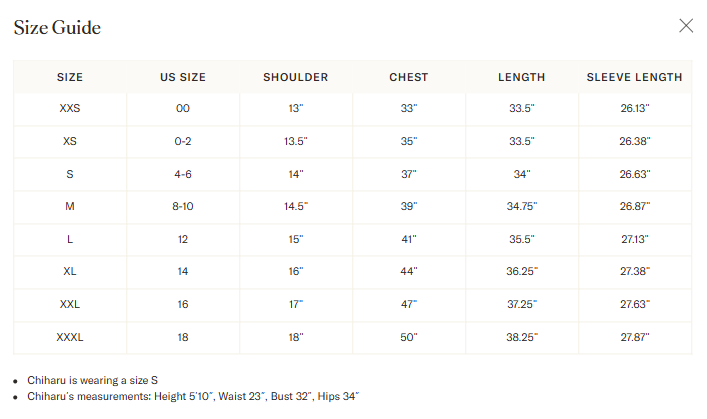Click the CHEST column header

[x=409, y=78]
